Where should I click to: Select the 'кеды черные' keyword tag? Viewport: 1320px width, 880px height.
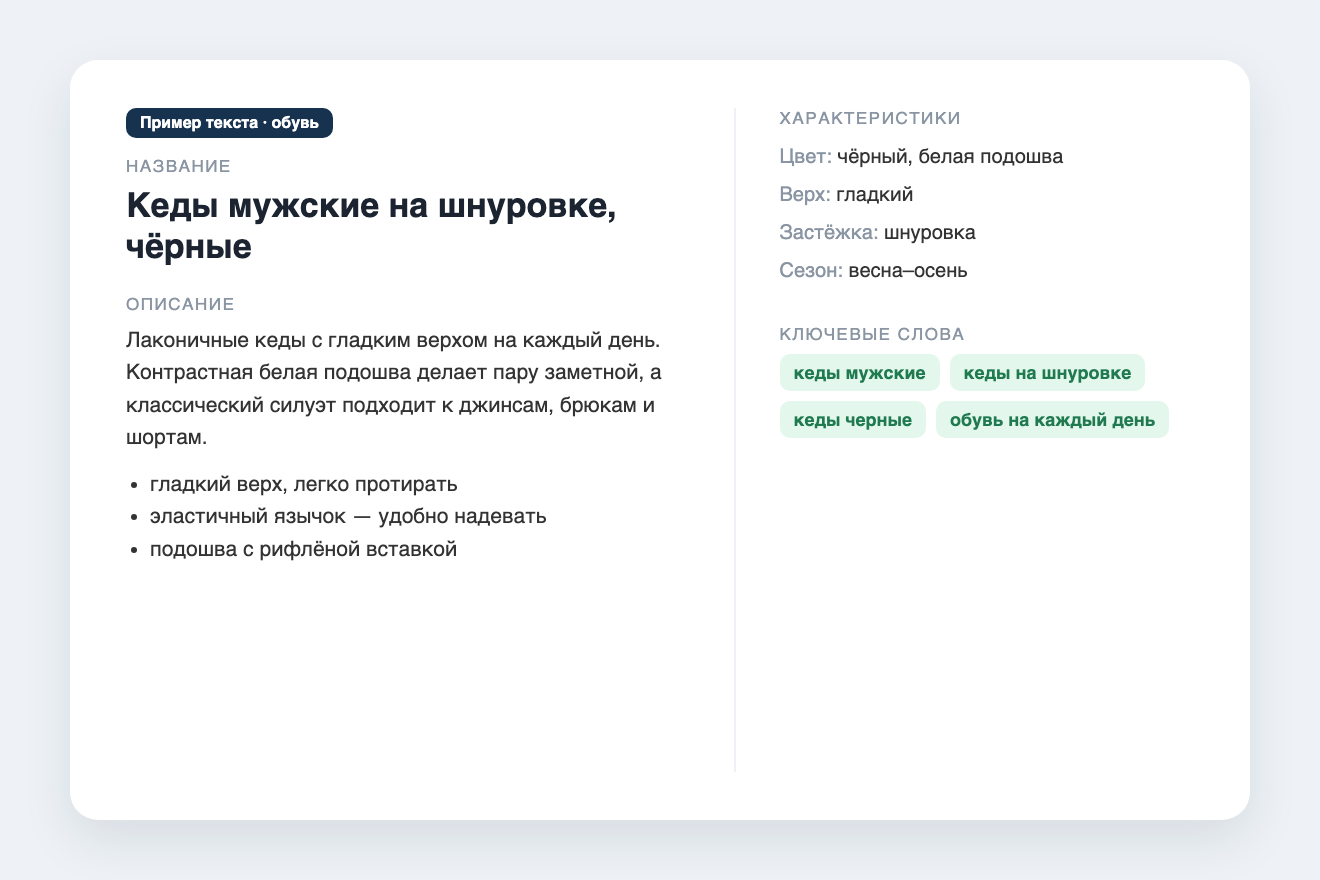[x=853, y=420]
